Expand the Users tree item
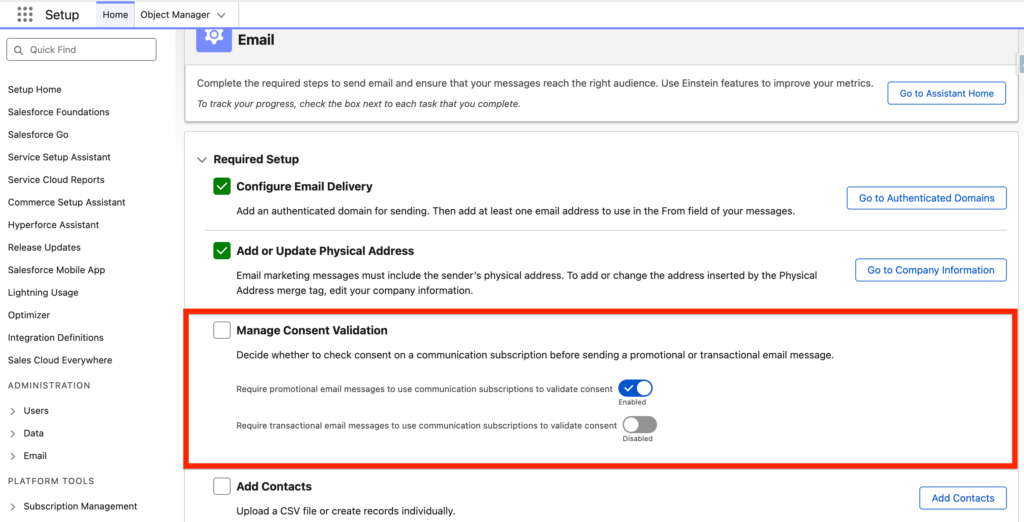The image size is (1024, 522). coord(12,411)
